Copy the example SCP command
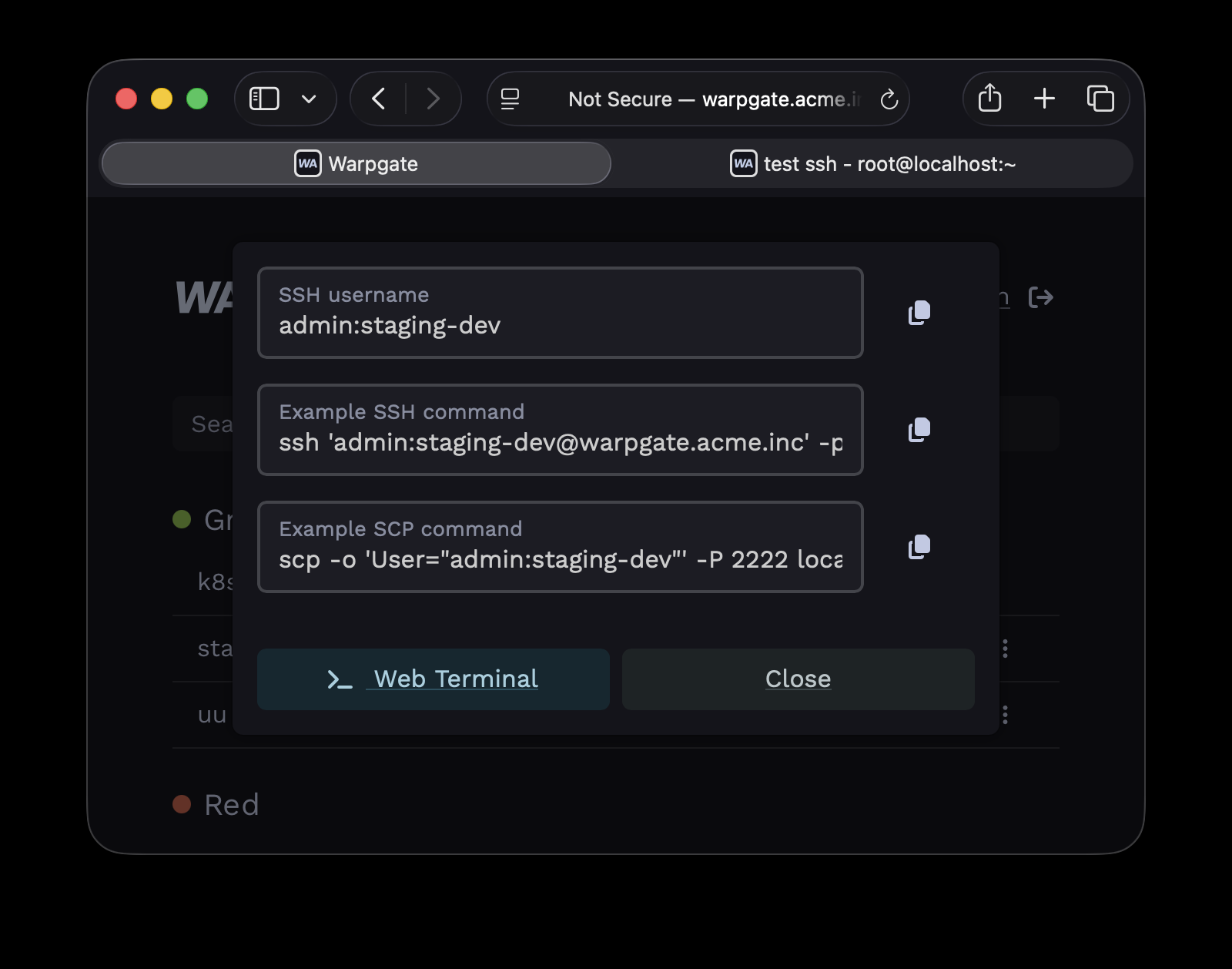This screenshot has width=1232, height=969. 919,547
